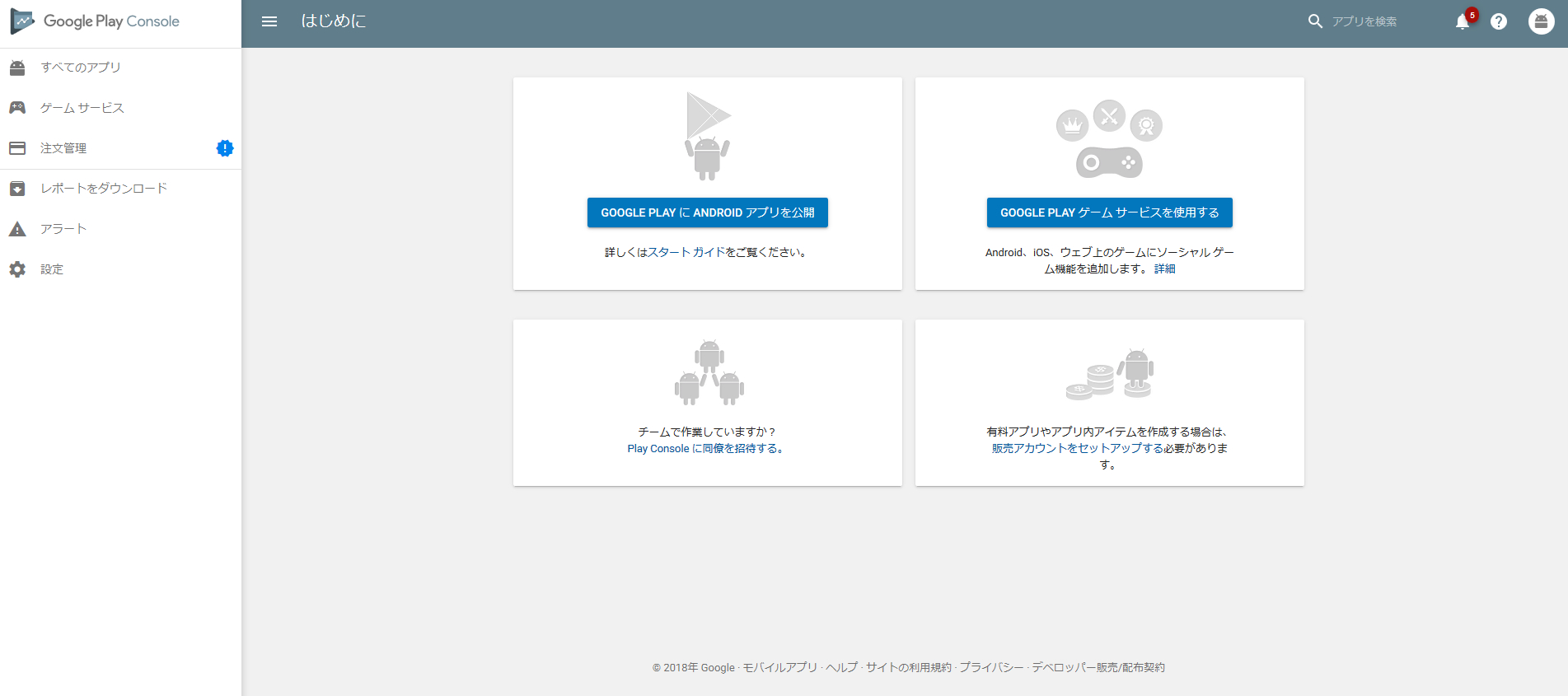Open すべてのアプリ in sidebar

(x=120, y=68)
